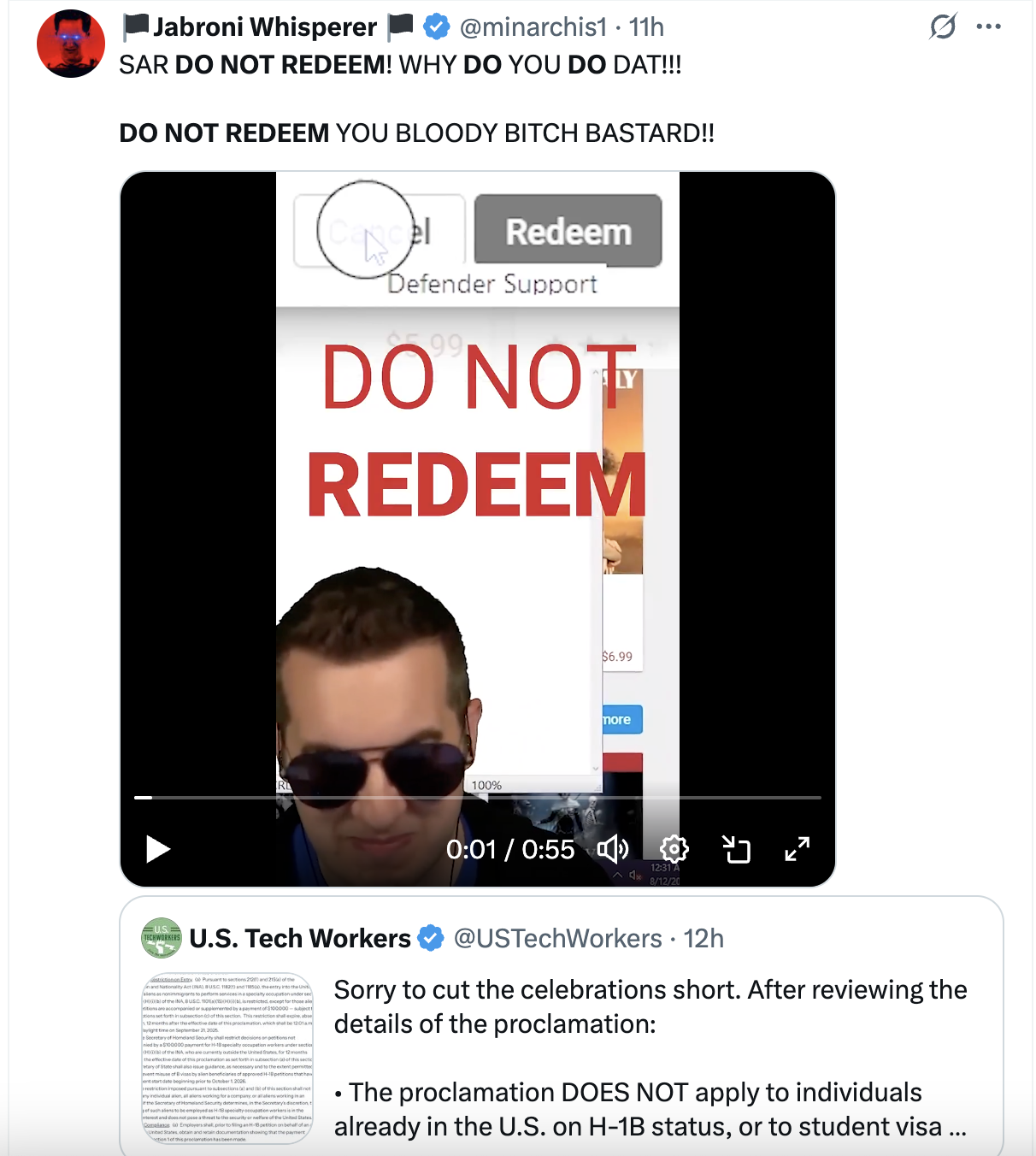The width and height of the screenshot is (1036, 1156).
Task: Open picture-in-picture video mode
Action: 736,849
